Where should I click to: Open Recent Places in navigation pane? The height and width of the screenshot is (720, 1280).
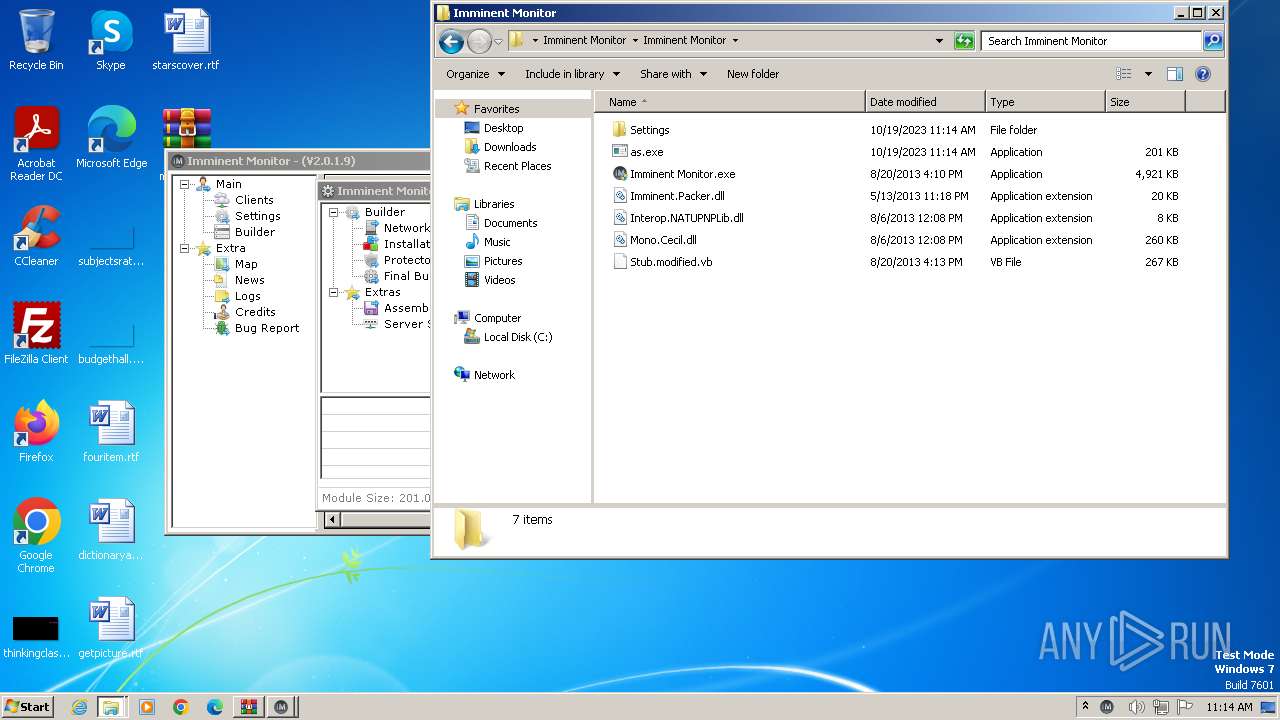click(x=517, y=166)
